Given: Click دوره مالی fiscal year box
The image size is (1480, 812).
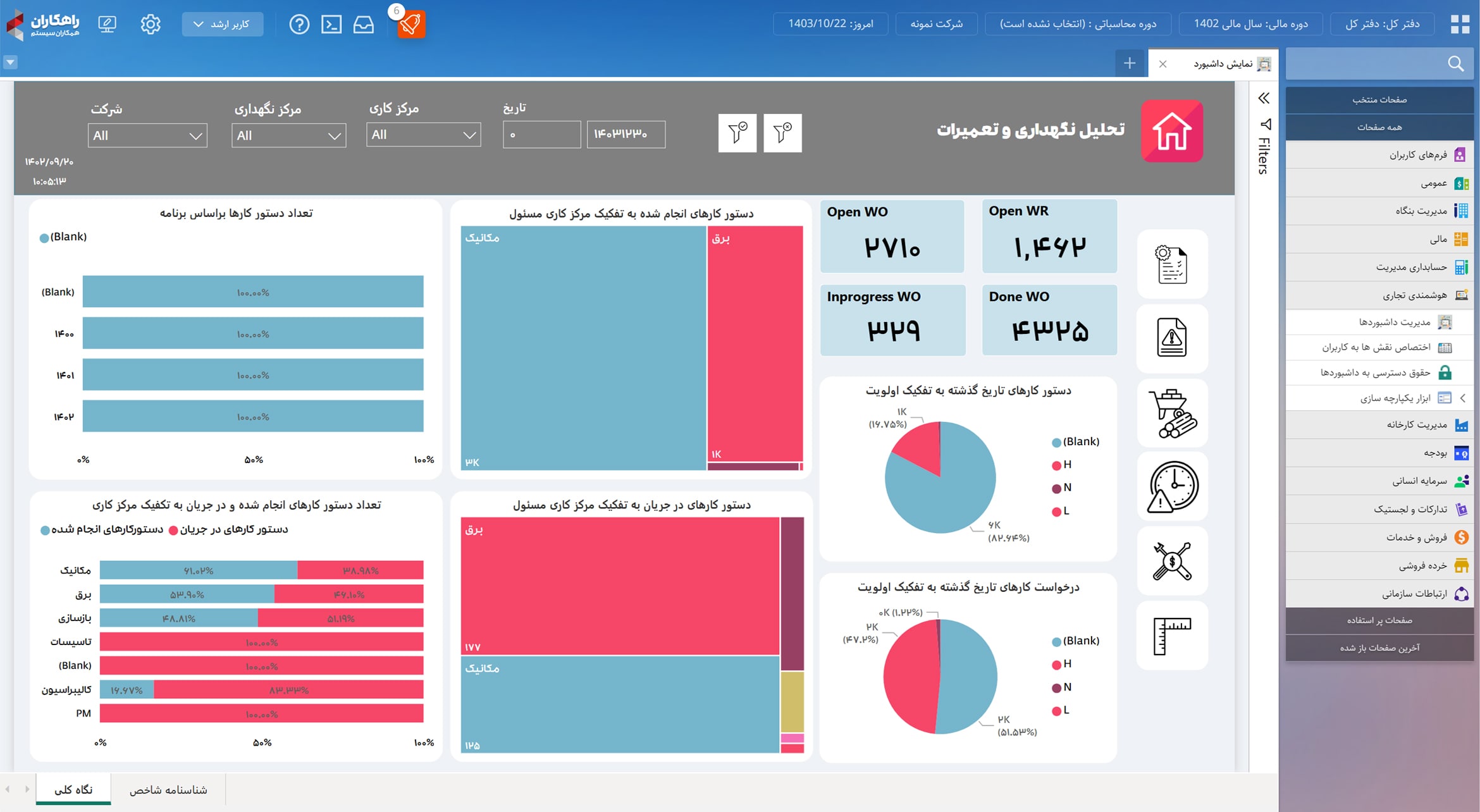Looking at the screenshot, I should pyautogui.click(x=1250, y=24).
